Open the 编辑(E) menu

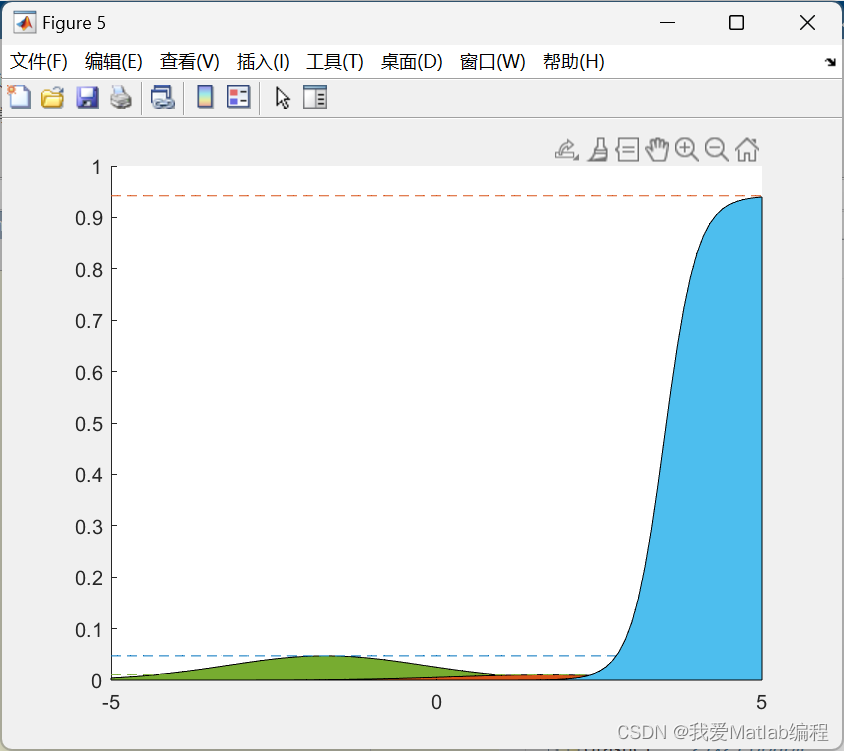114,61
